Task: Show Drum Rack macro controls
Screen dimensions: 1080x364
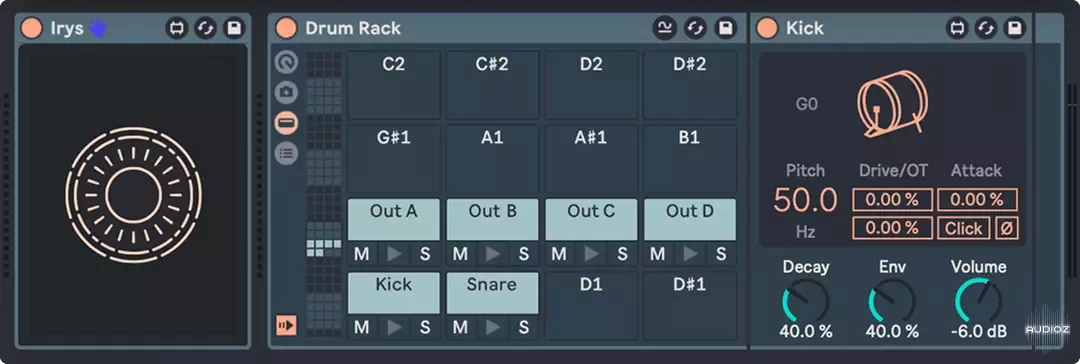Action: click(x=286, y=63)
